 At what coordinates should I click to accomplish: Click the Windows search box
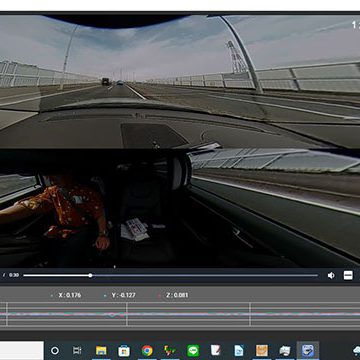22,351
